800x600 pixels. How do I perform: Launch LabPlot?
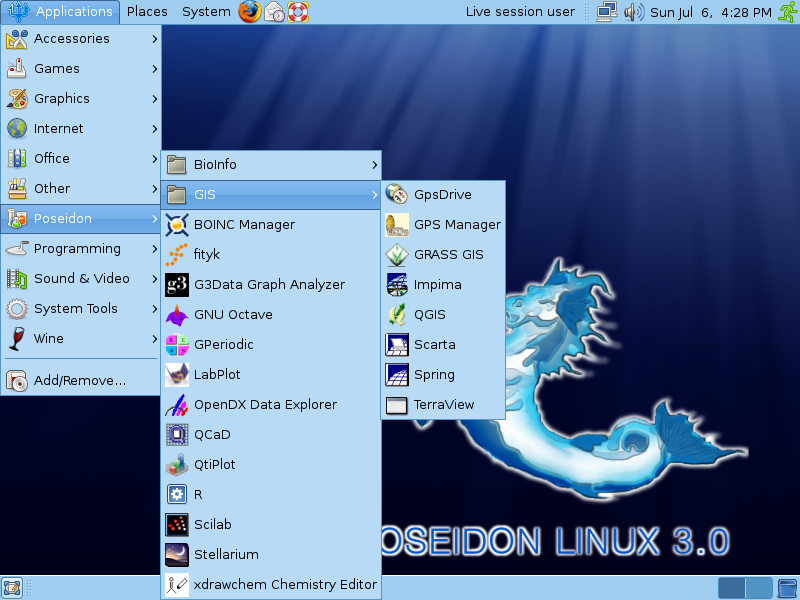(271, 375)
